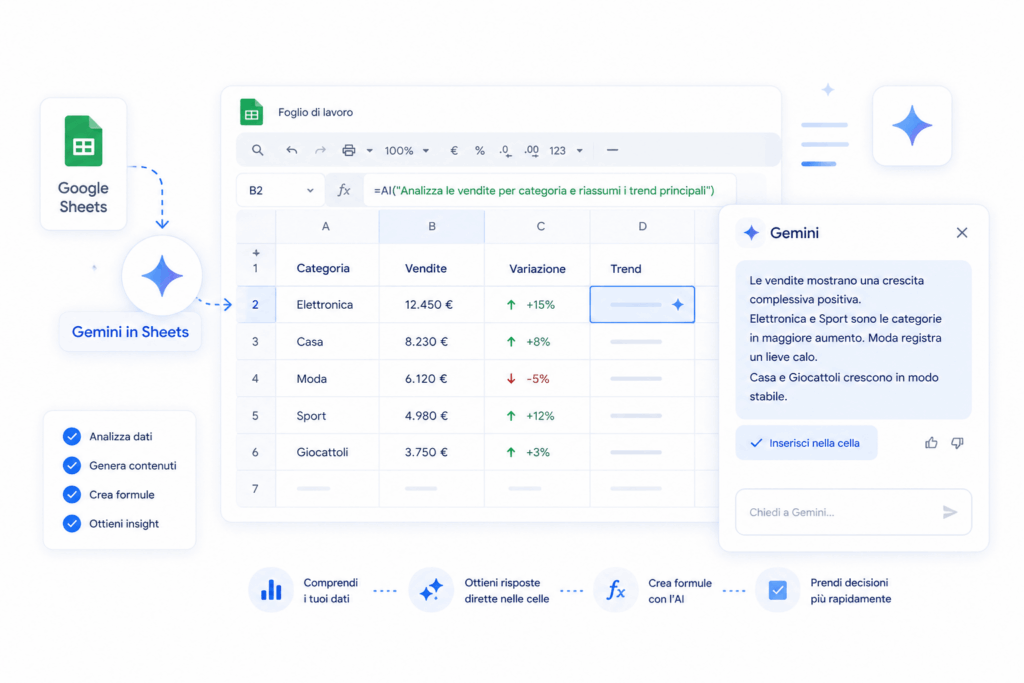The image size is (1024, 683).
Task: Click the redo arrow in the toolbar
Action: point(320,150)
